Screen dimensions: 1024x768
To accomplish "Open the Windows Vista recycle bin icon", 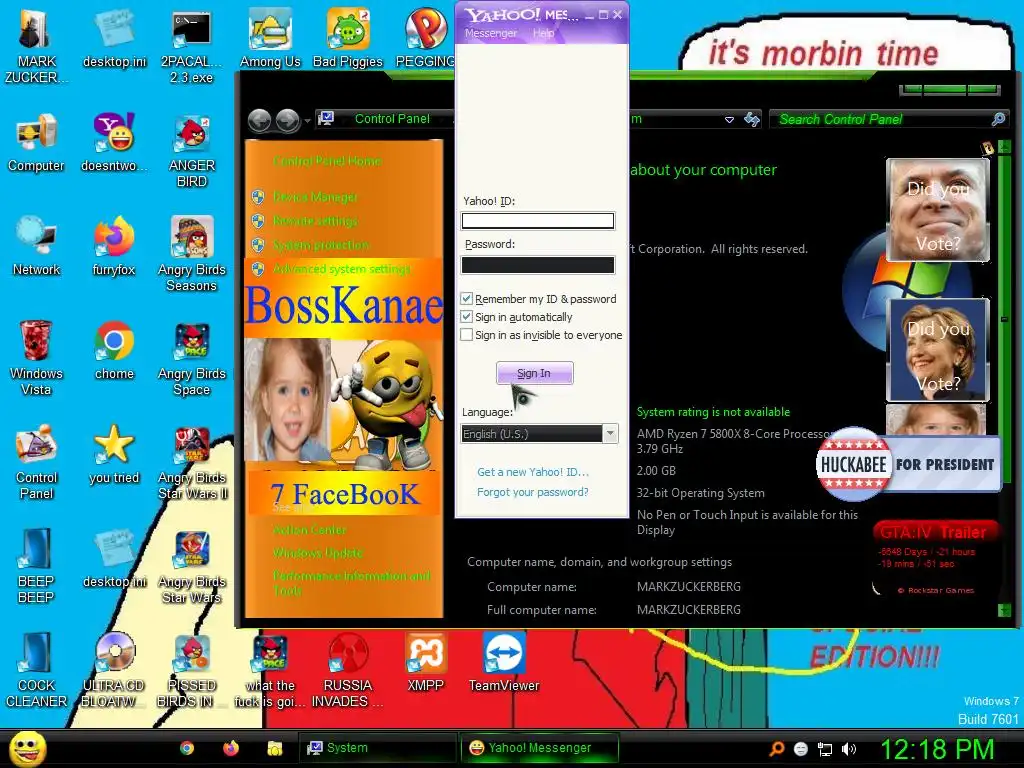I will [36, 358].
